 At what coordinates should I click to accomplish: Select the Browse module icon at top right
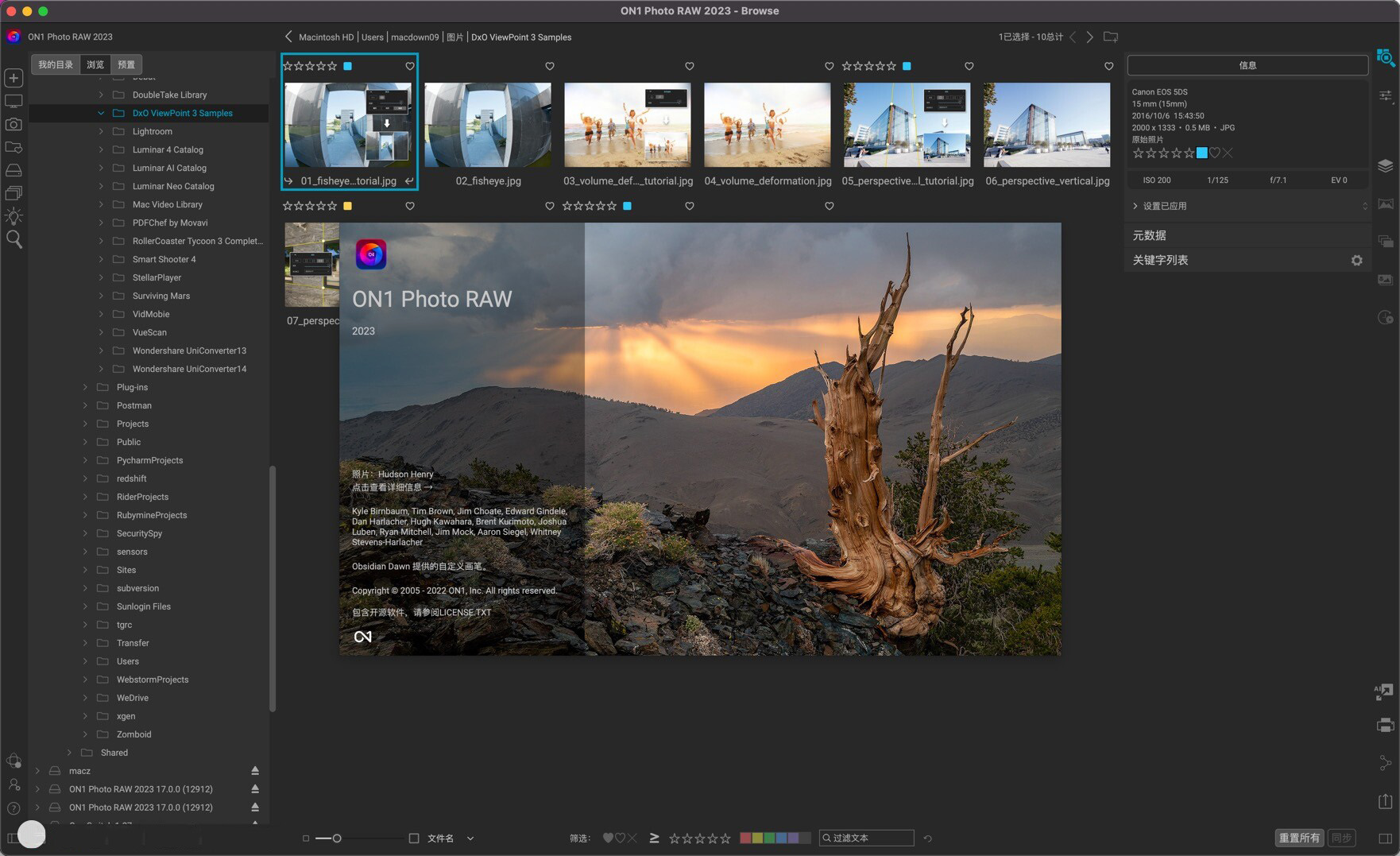(x=1386, y=58)
